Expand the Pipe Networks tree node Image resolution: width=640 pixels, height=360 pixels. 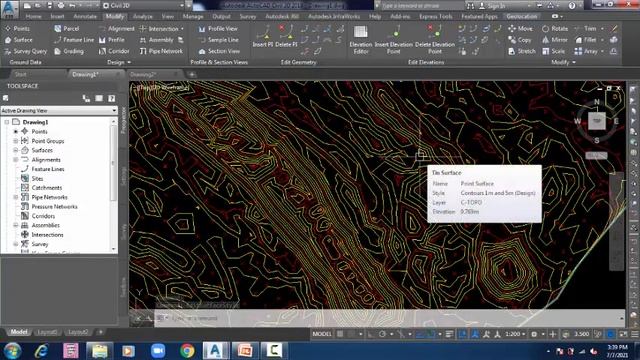pos(16,197)
